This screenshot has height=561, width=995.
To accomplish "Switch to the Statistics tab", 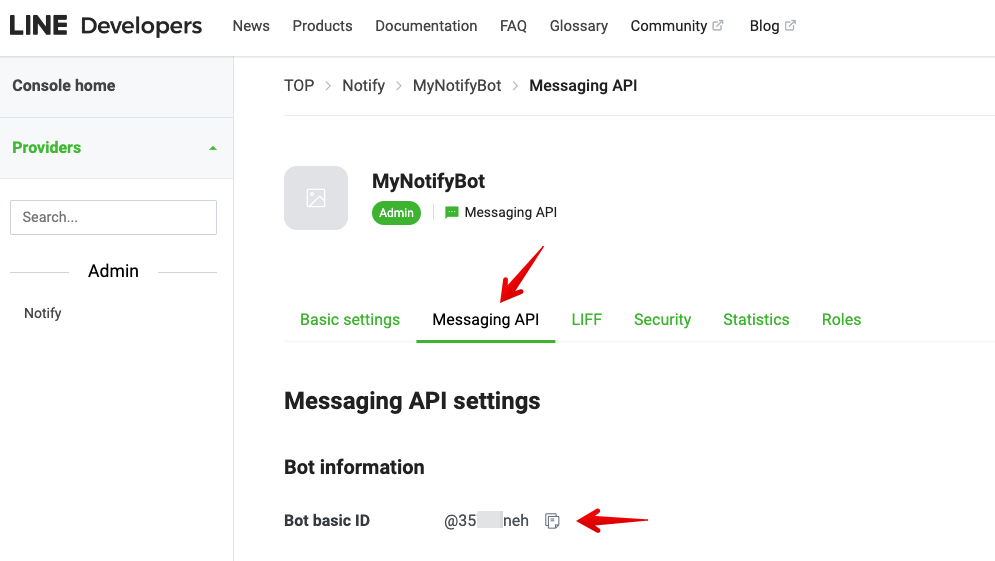I will (x=756, y=319).
